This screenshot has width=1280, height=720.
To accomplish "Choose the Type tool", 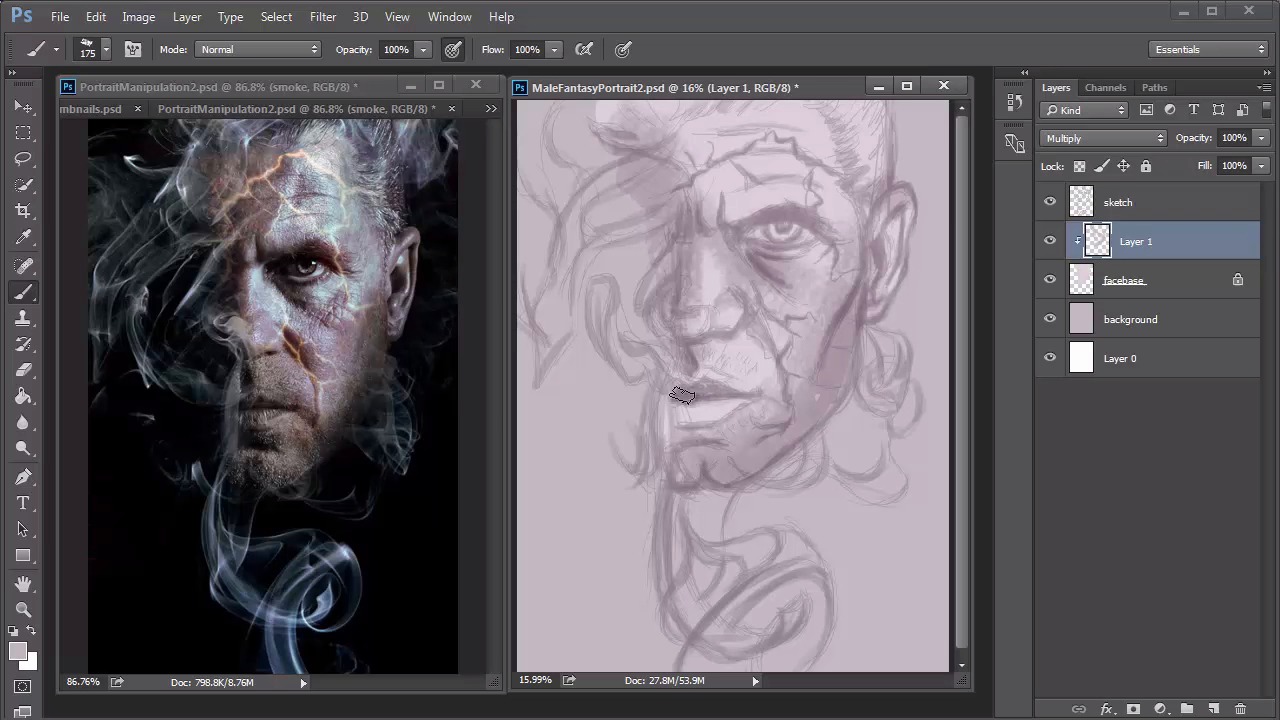I will (23, 503).
